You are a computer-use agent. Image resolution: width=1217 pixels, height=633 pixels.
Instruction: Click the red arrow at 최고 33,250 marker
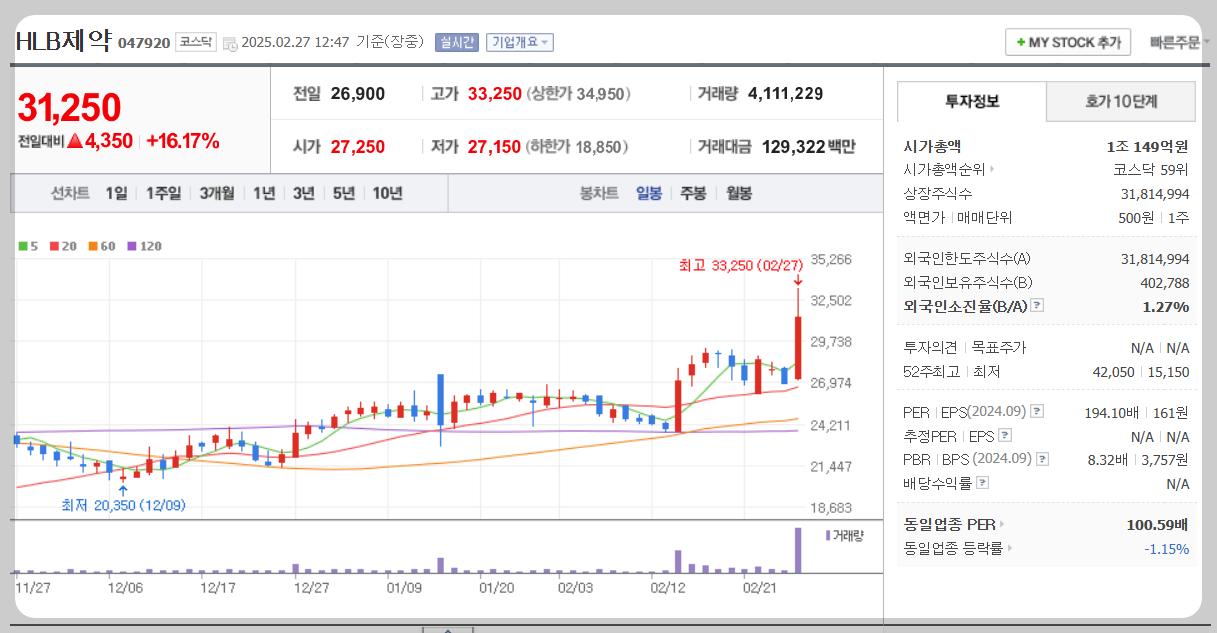pos(797,280)
